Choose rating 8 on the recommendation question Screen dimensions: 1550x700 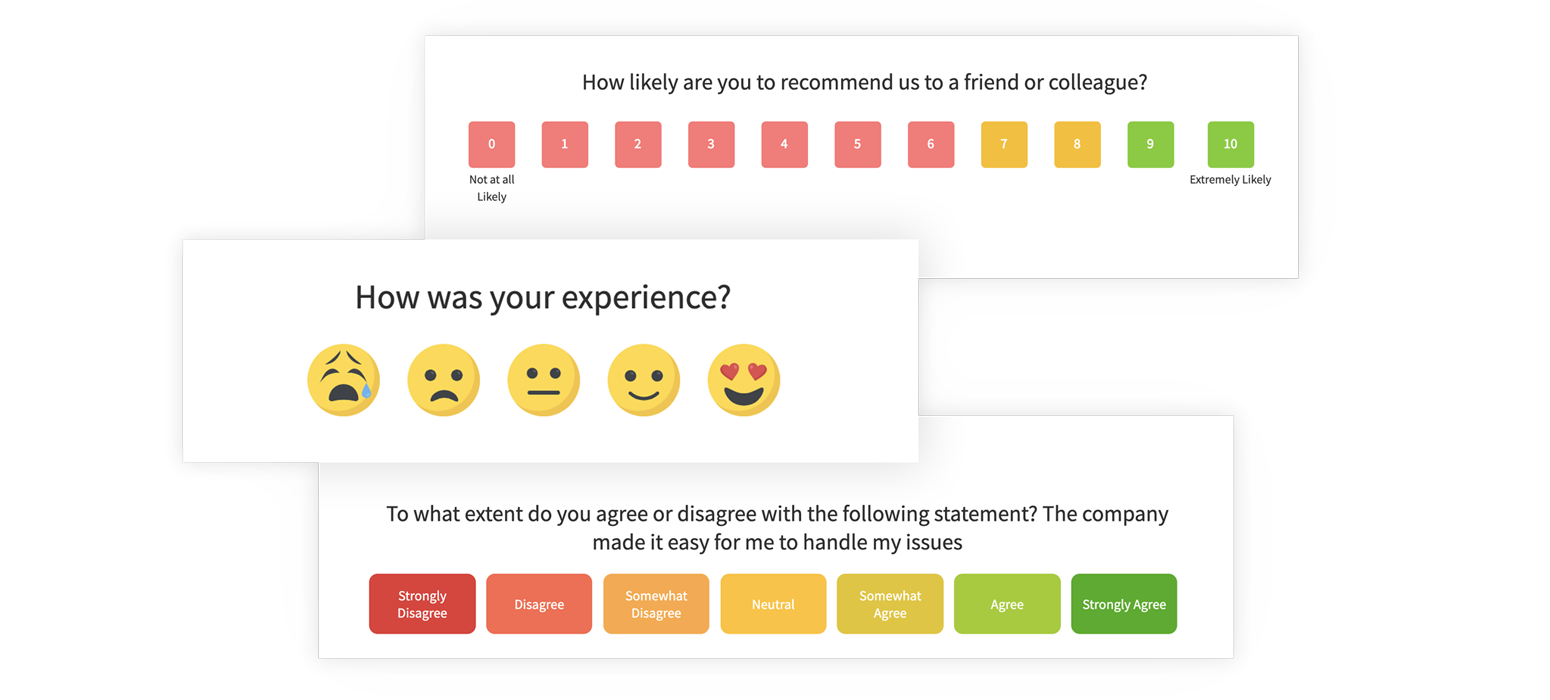point(1077,144)
